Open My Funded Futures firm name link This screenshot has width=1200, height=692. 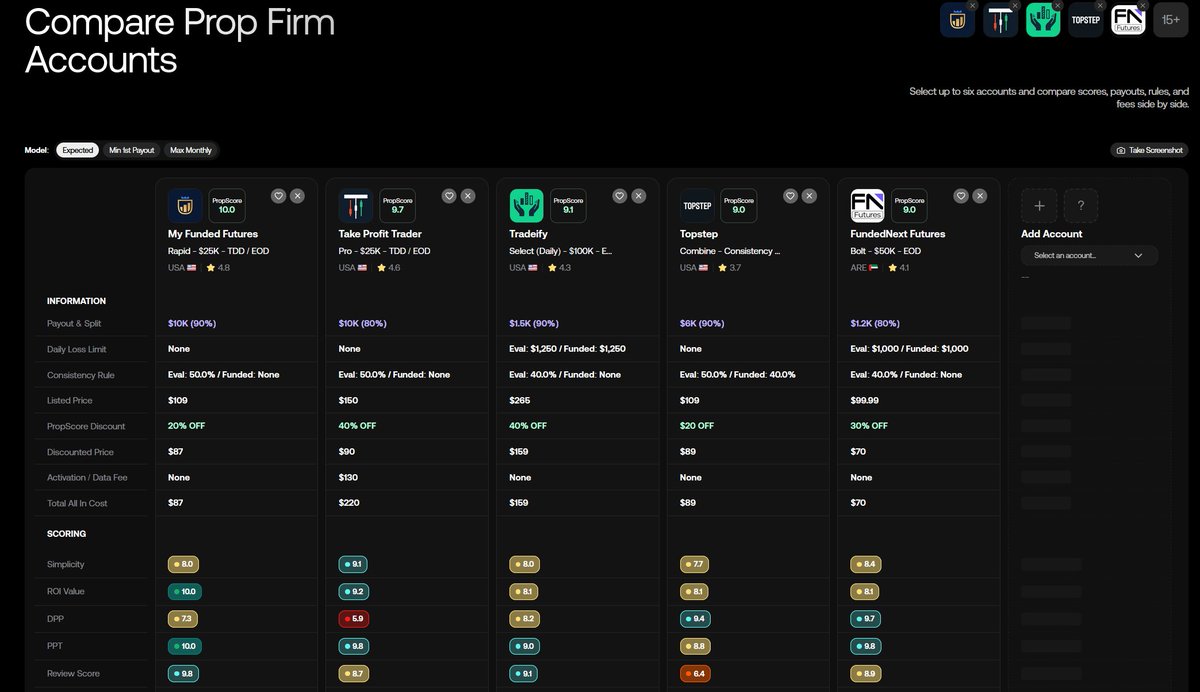point(213,234)
